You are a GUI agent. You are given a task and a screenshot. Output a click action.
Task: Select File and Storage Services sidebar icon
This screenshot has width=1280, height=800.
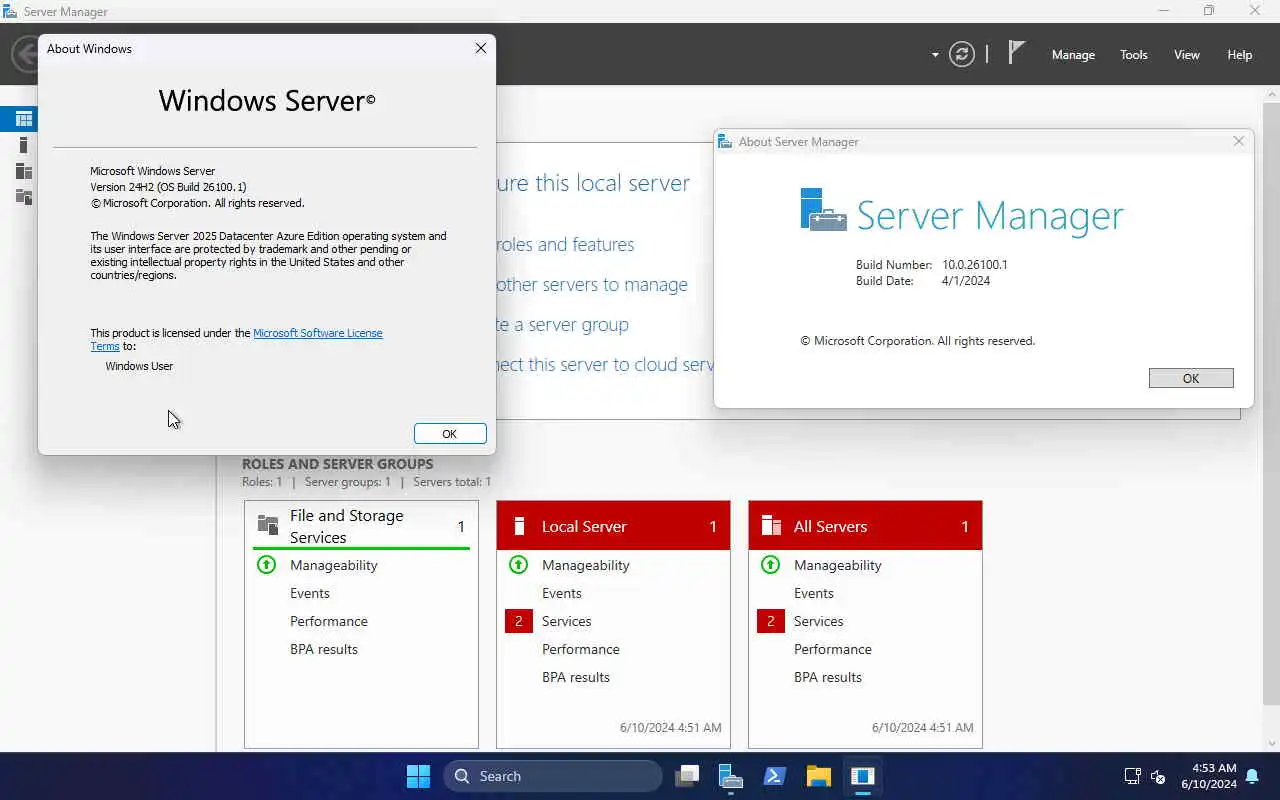(x=24, y=197)
